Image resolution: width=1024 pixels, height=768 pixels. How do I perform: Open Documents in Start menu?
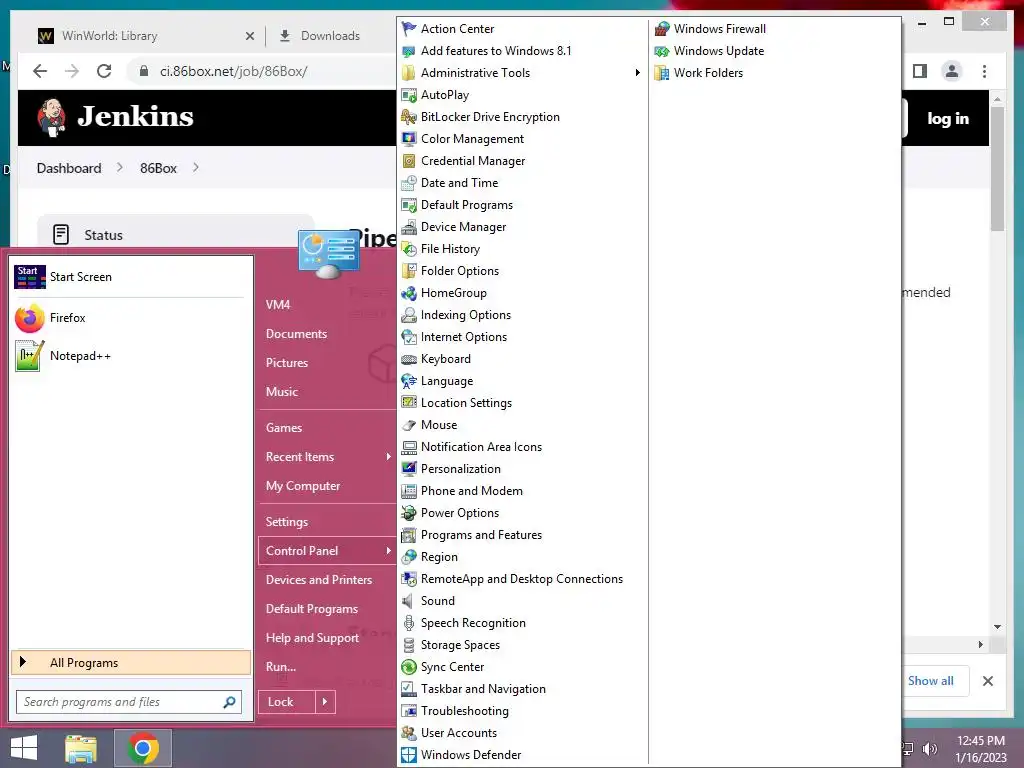(296, 334)
